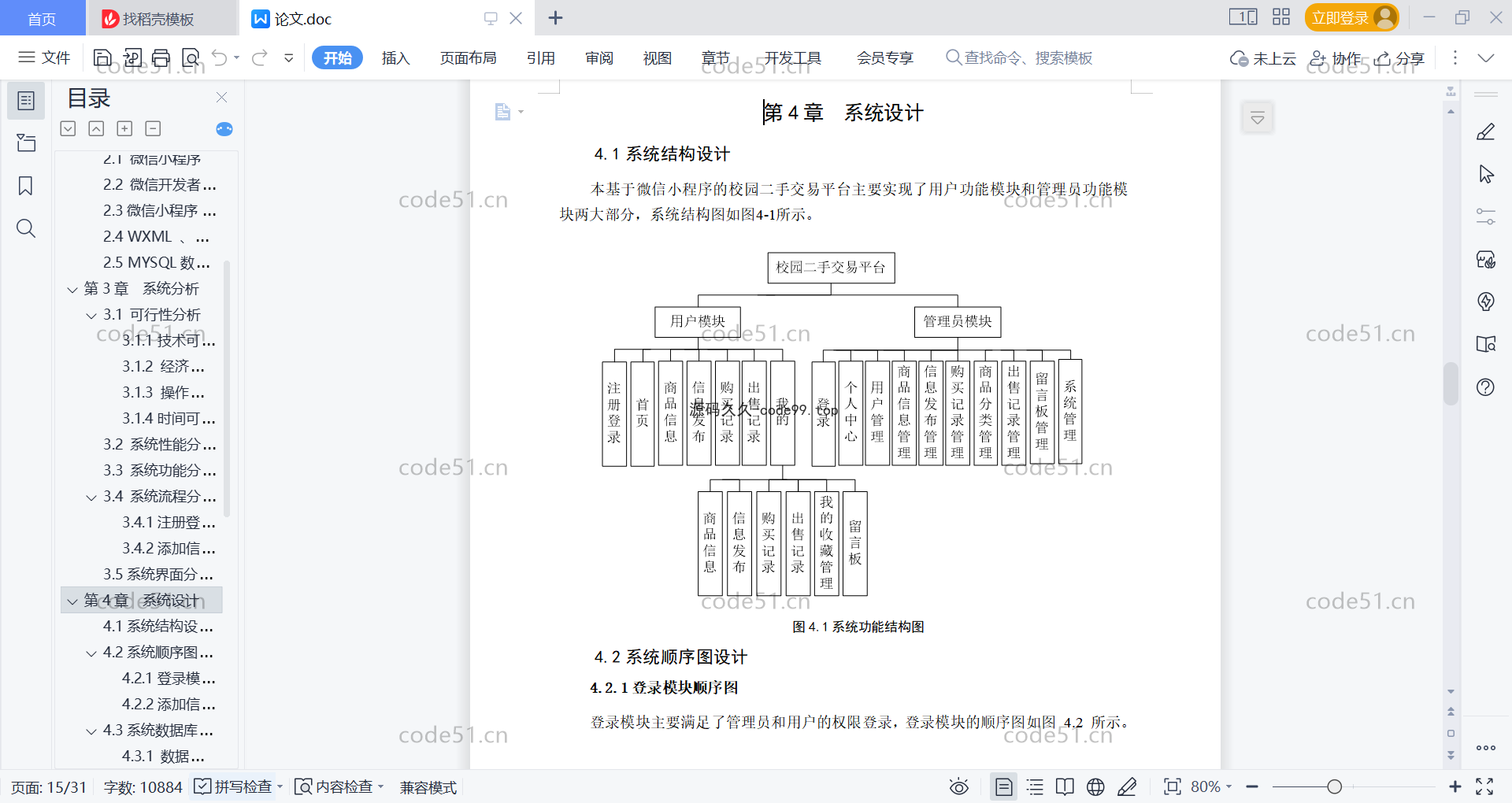Click the document vertical scrollbar thumb

(x=1451, y=383)
